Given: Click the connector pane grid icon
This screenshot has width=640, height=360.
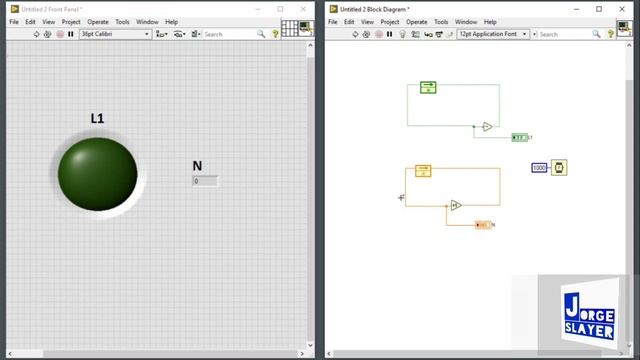Looking at the screenshot, I should click(x=289, y=29).
